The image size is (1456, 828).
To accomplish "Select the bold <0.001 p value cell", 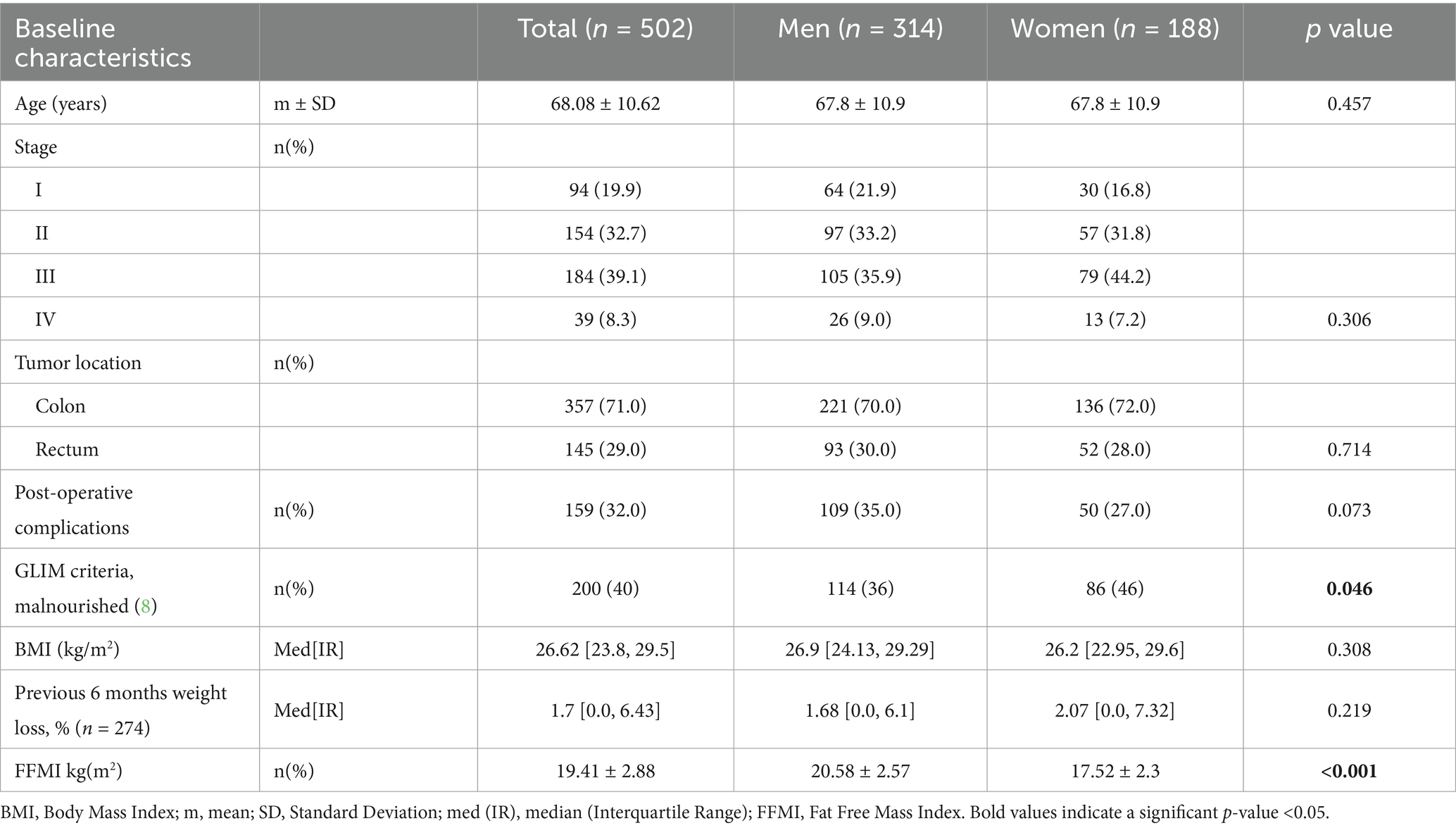I will coord(1349,772).
